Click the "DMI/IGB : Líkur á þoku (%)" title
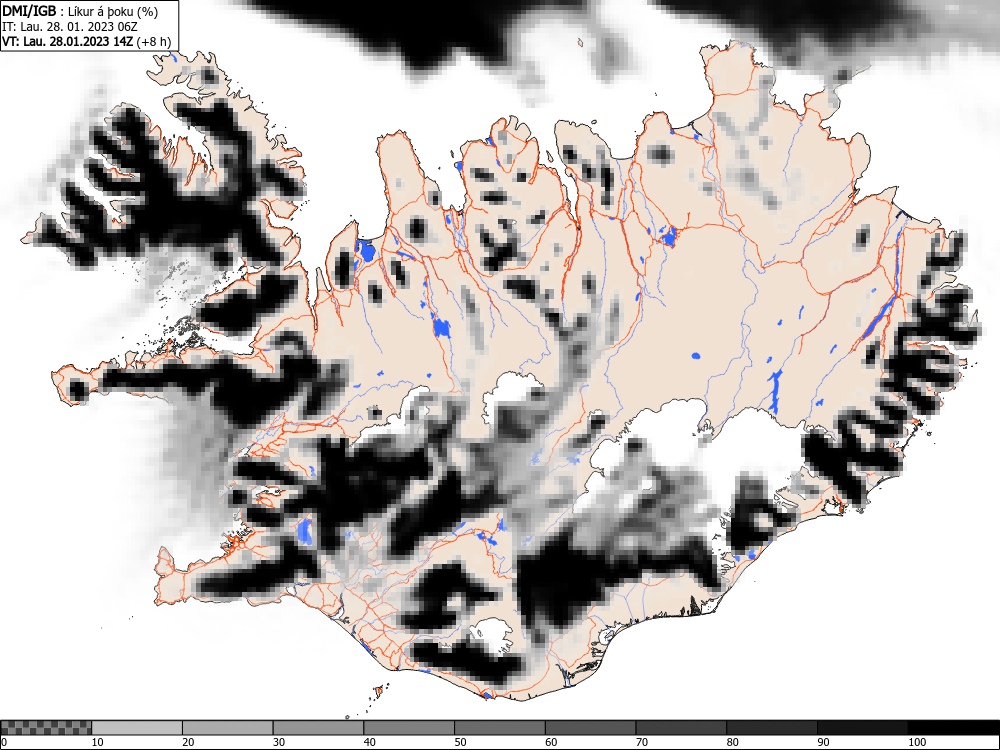The height and width of the screenshot is (750, 1000). tap(80, 11)
